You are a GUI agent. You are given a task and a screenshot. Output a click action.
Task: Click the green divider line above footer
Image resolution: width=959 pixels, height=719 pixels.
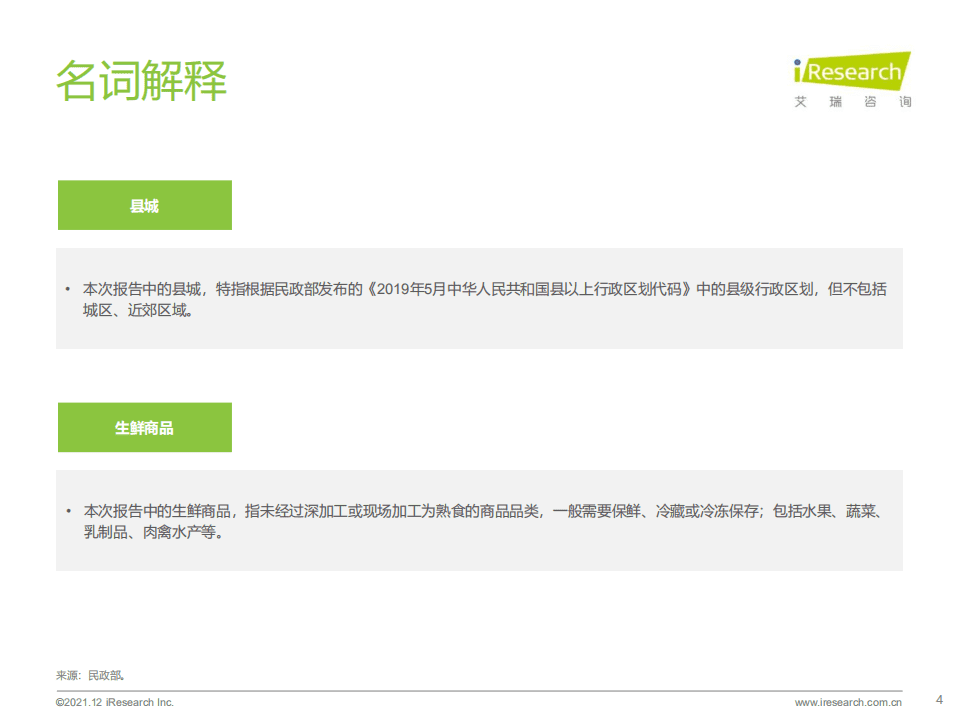(x=479, y=690)
